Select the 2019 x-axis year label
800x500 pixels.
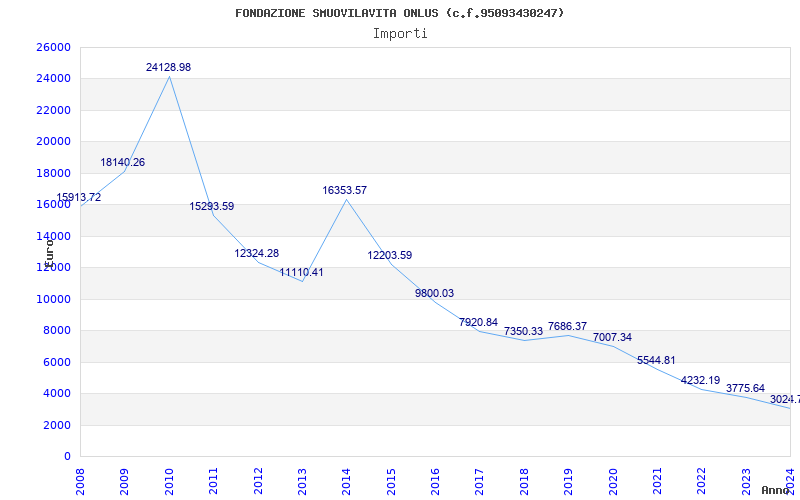point(568,480)
